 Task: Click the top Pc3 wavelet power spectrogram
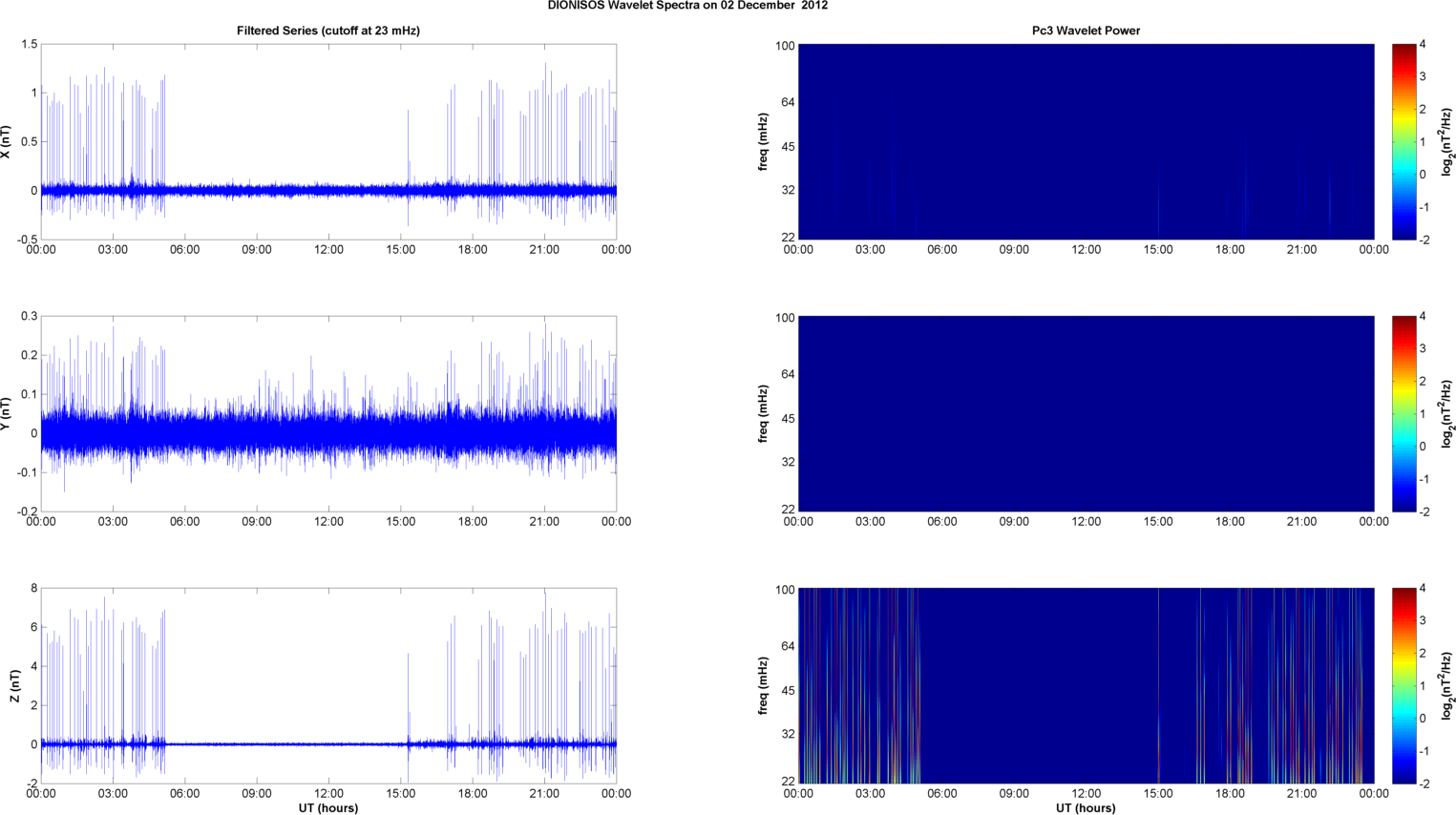(x=1086, y=141)
